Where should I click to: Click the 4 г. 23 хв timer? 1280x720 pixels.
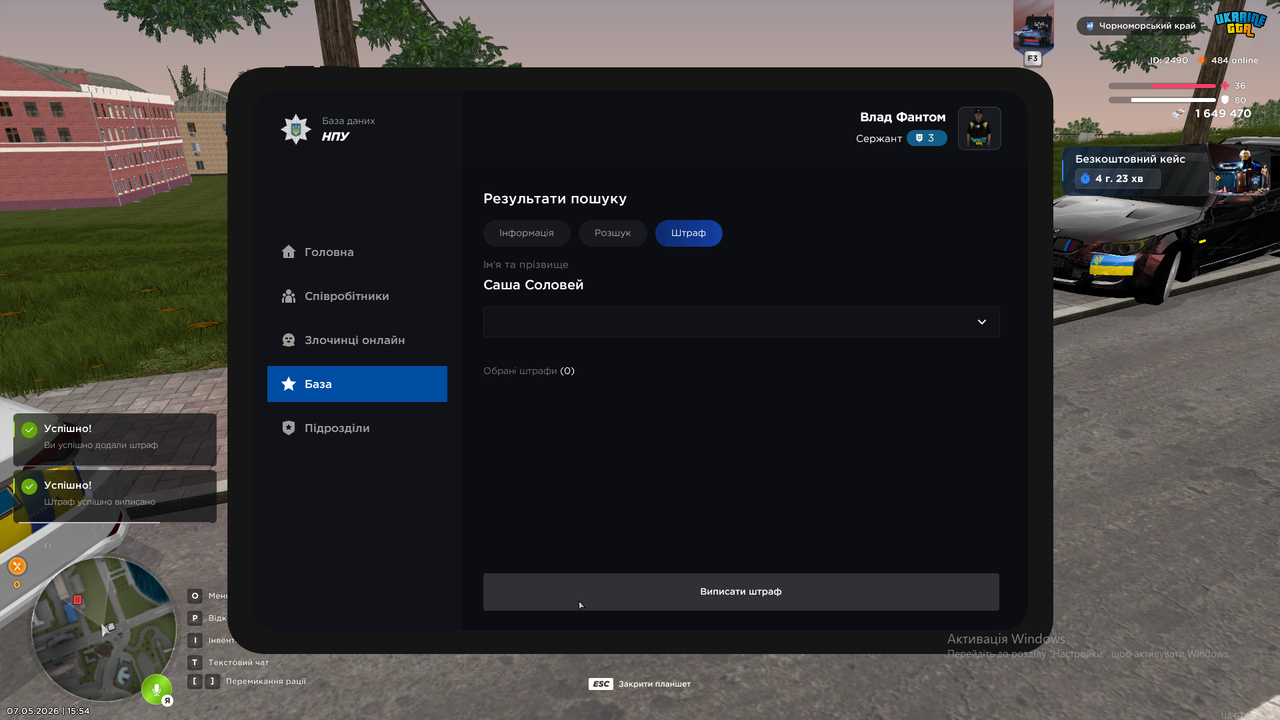click(1118, 179)
